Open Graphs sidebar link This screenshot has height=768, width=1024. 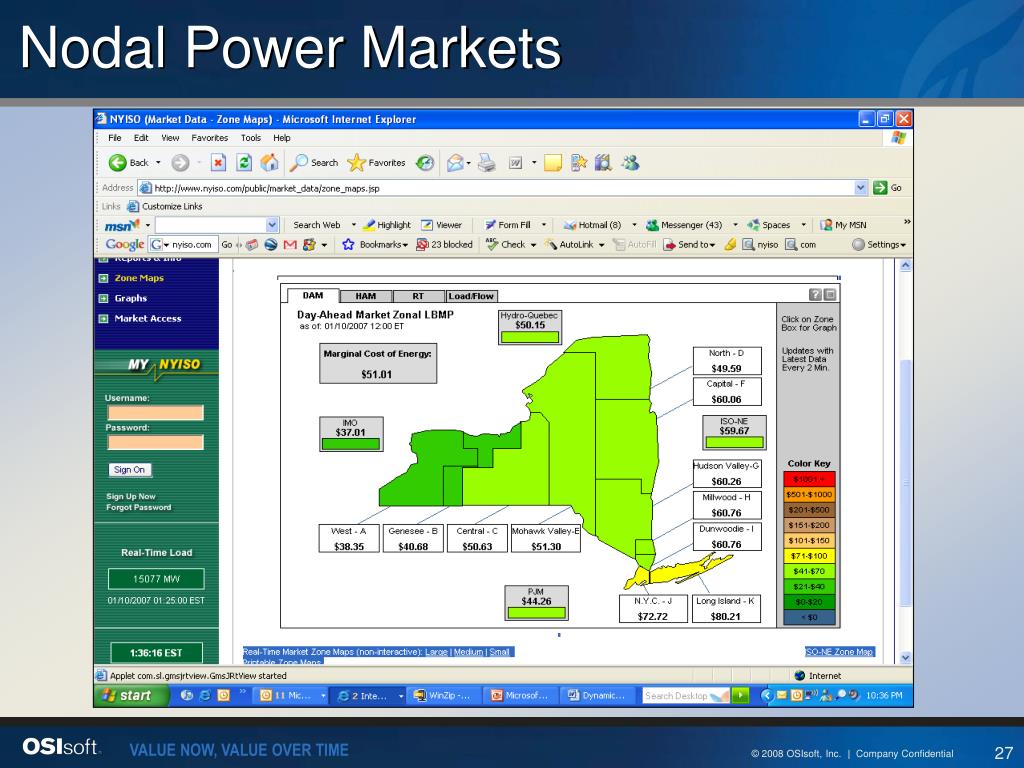[131, 298]
